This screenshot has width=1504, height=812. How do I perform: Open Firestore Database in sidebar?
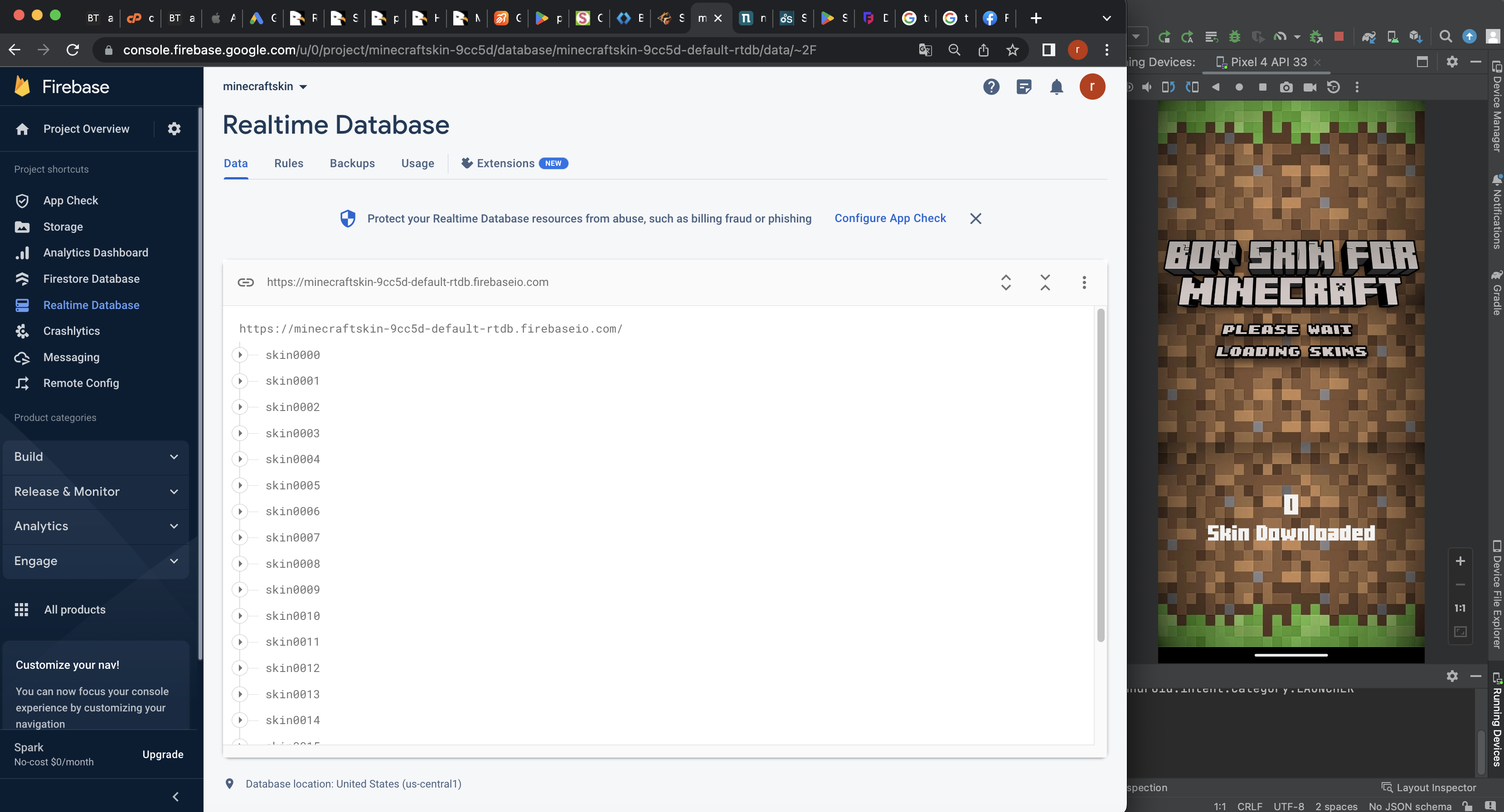(x=91, y=279)
